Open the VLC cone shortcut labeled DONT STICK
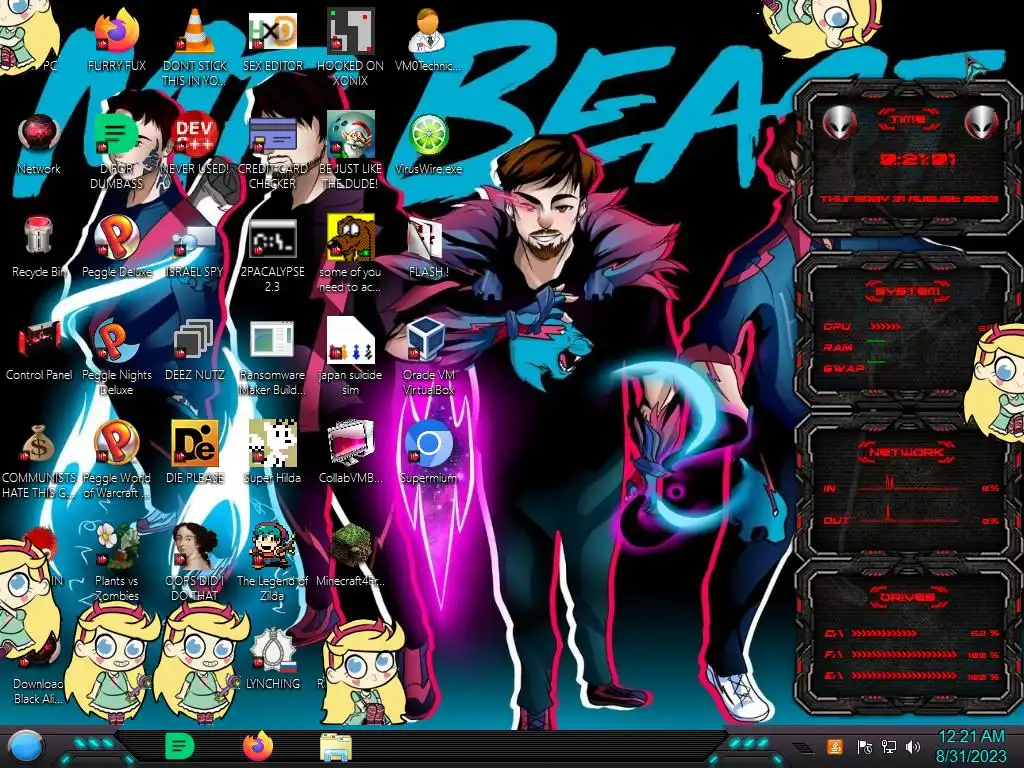Viewport: 1024px width, 768px height. [x=195, y=33]
